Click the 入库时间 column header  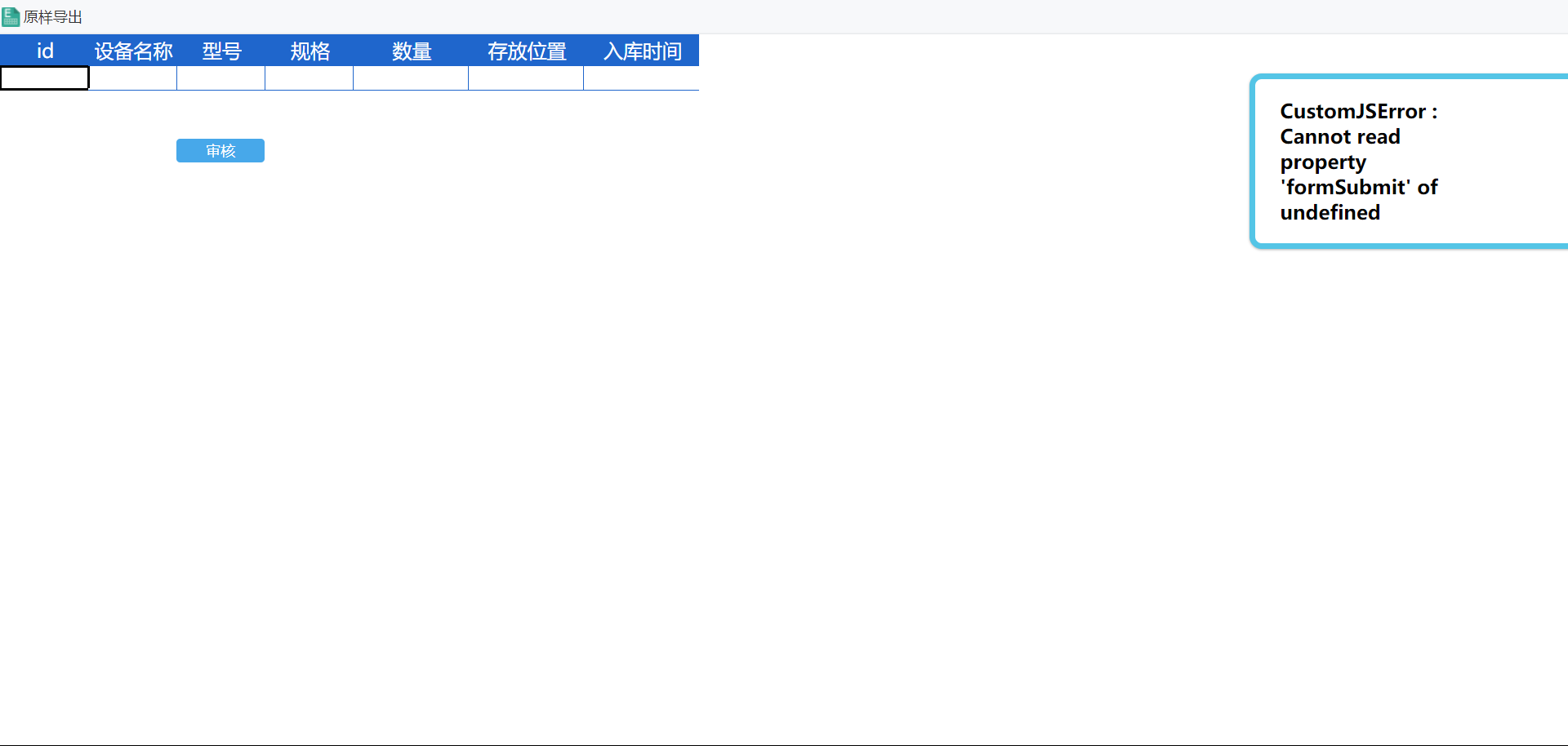point(642,51)
